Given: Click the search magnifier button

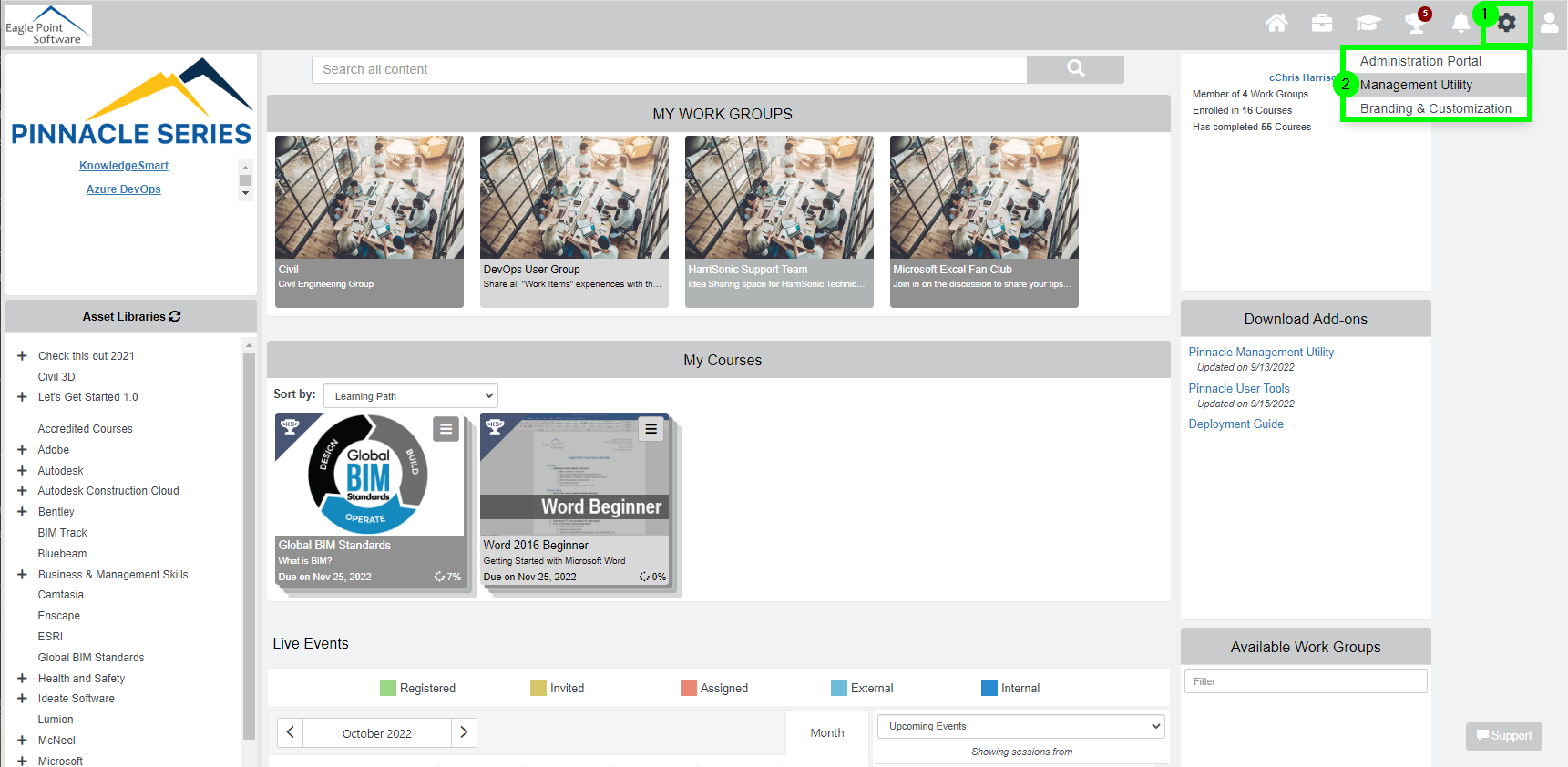Looking at the screenshot, I should [1075, 69].
